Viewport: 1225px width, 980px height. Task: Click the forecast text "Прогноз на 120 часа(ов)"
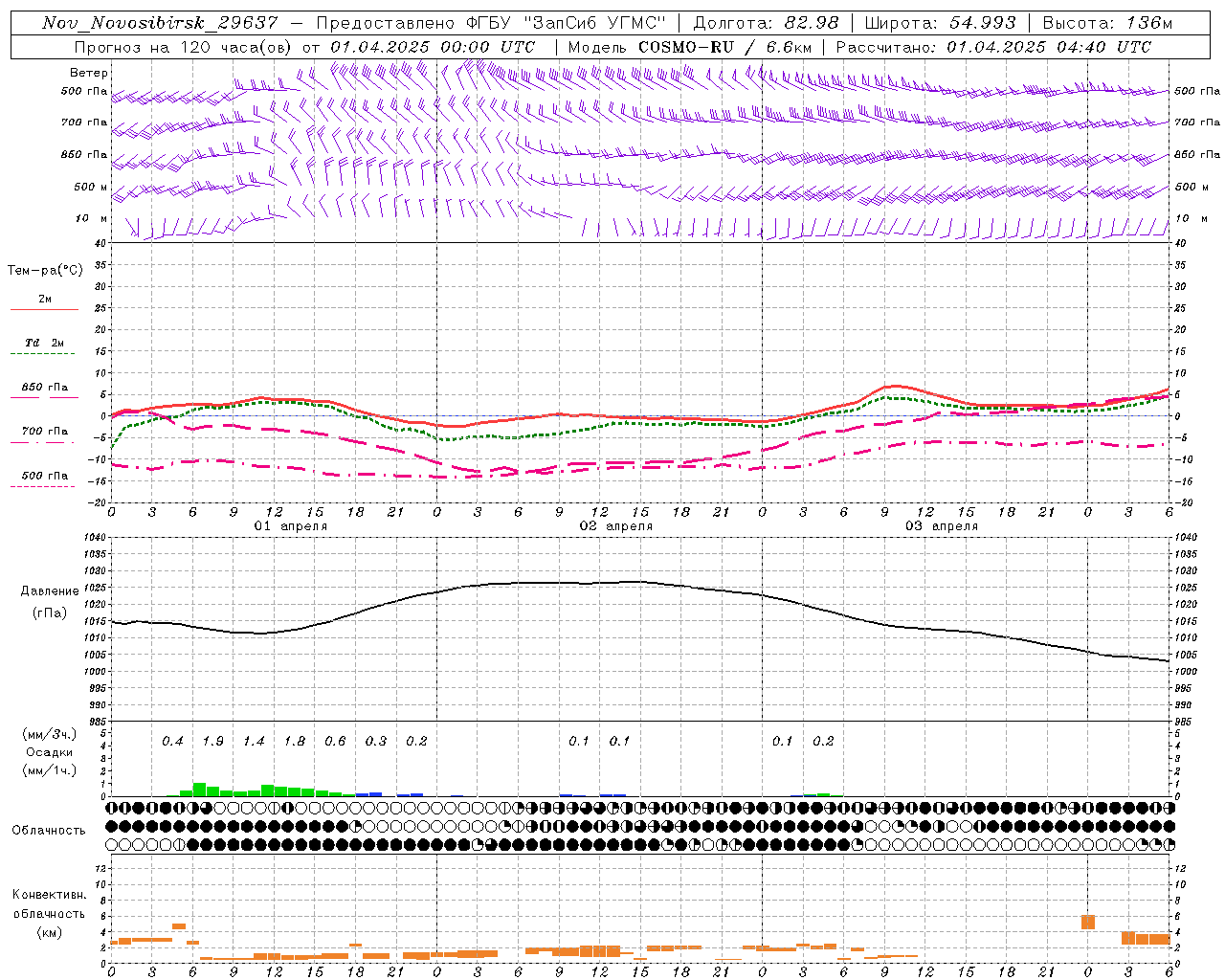[x=184, y=47]
